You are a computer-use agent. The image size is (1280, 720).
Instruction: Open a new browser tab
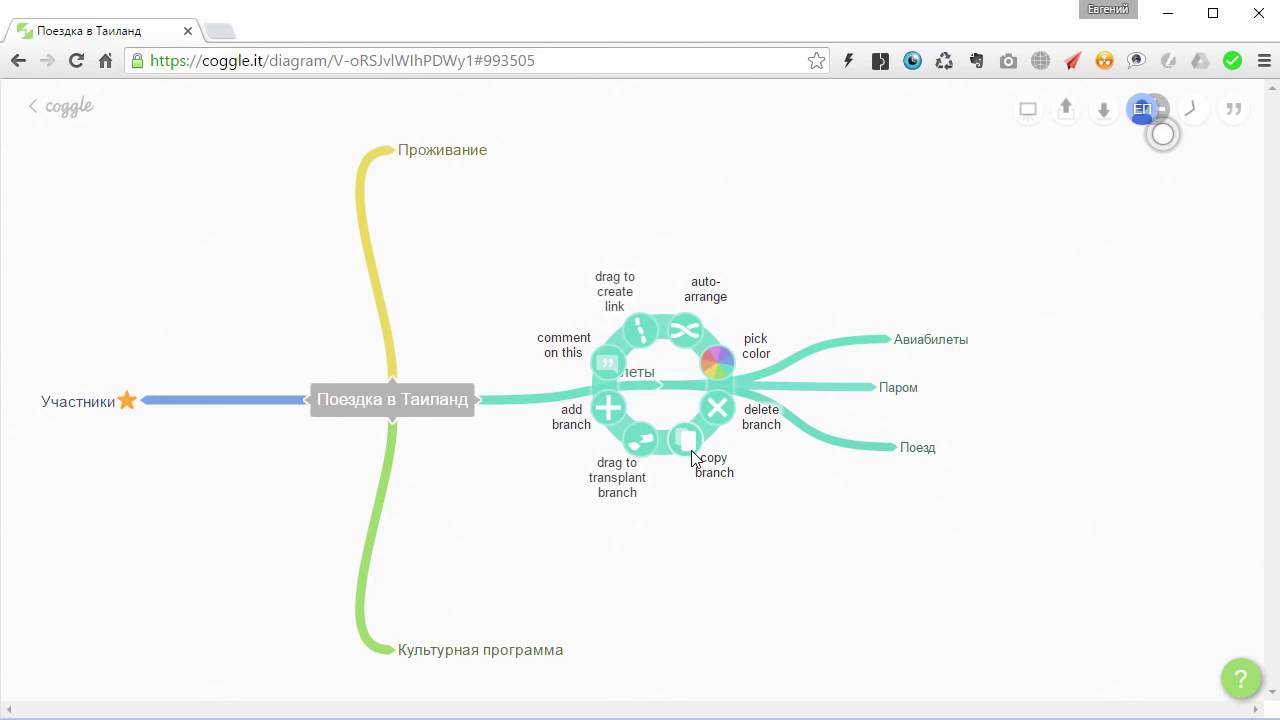click(x=220, y=31)
